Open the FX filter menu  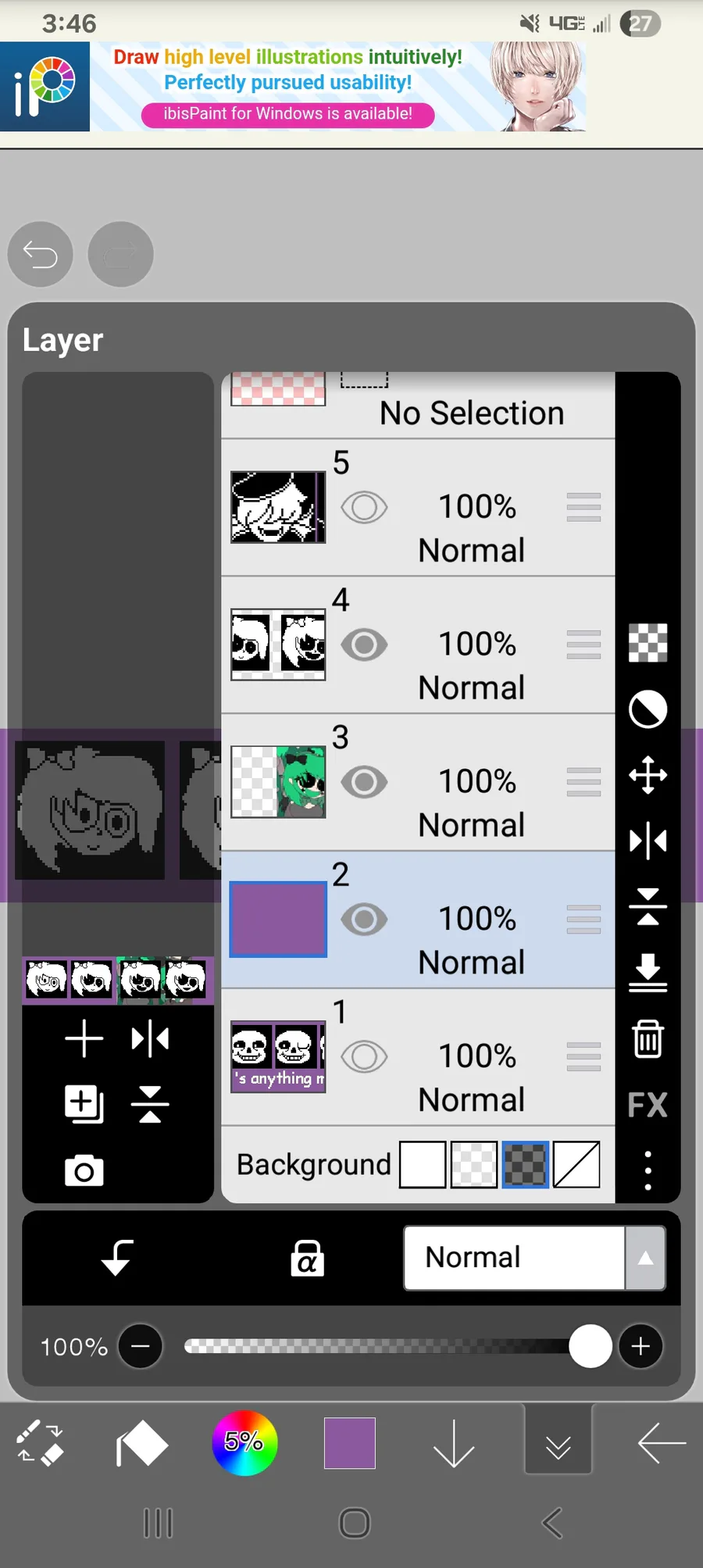pos(648,1105)
